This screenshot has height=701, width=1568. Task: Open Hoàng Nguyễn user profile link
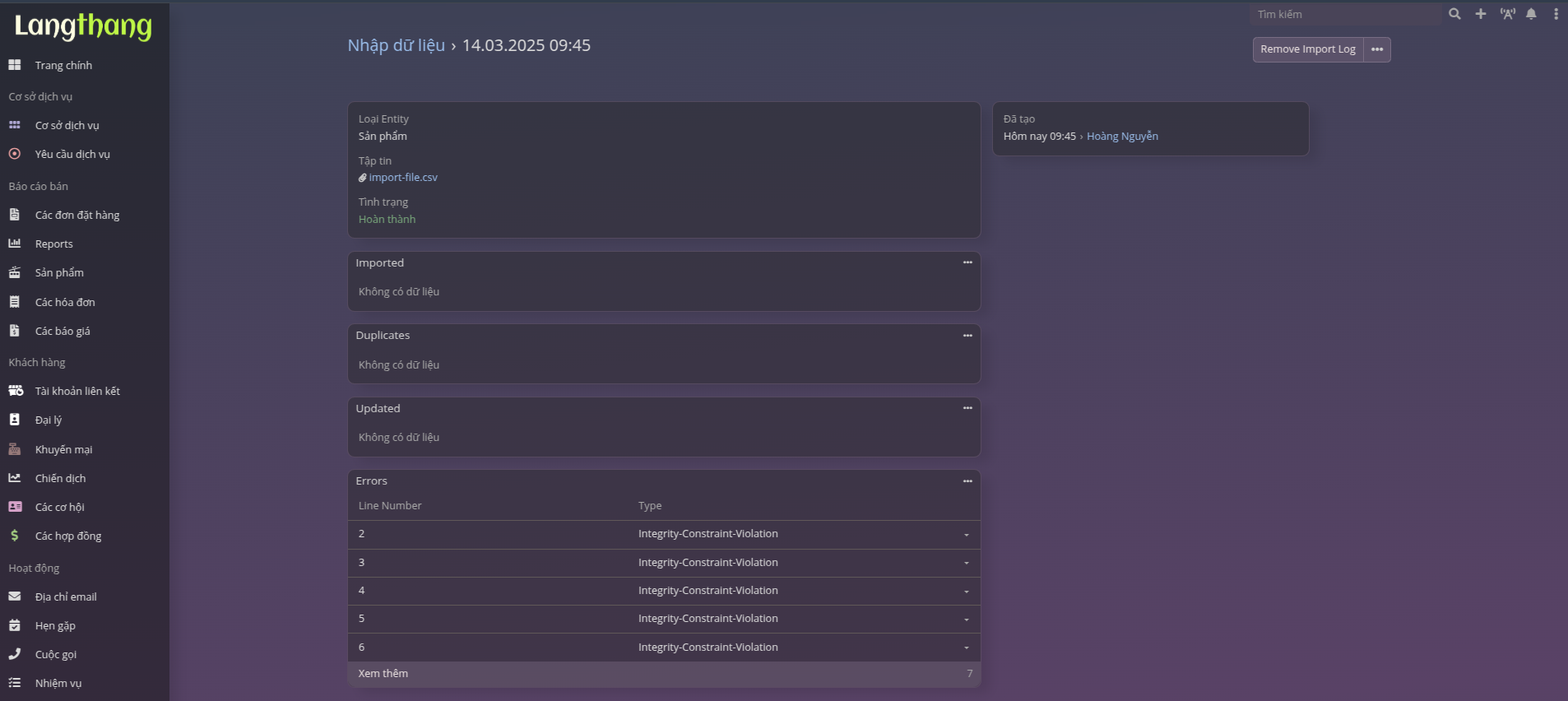(x=1122, y=137)
